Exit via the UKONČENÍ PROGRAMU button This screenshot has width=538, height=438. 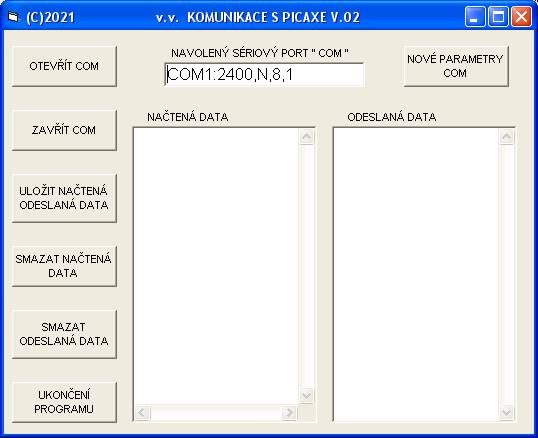coord(65,402)
